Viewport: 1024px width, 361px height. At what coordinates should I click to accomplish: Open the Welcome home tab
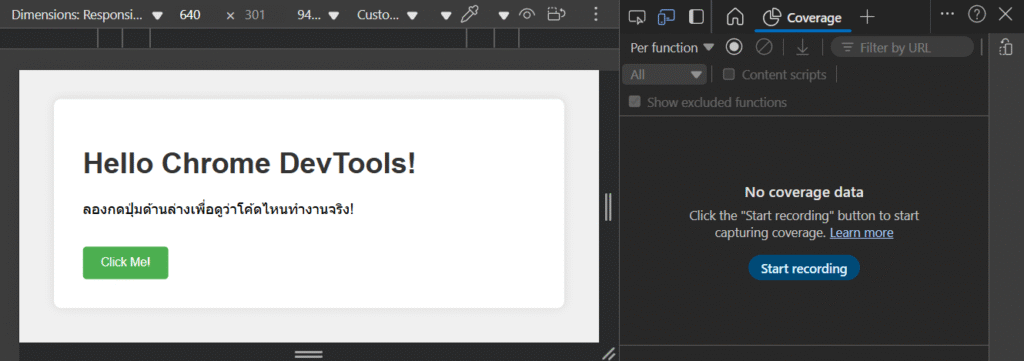[735, 17]
